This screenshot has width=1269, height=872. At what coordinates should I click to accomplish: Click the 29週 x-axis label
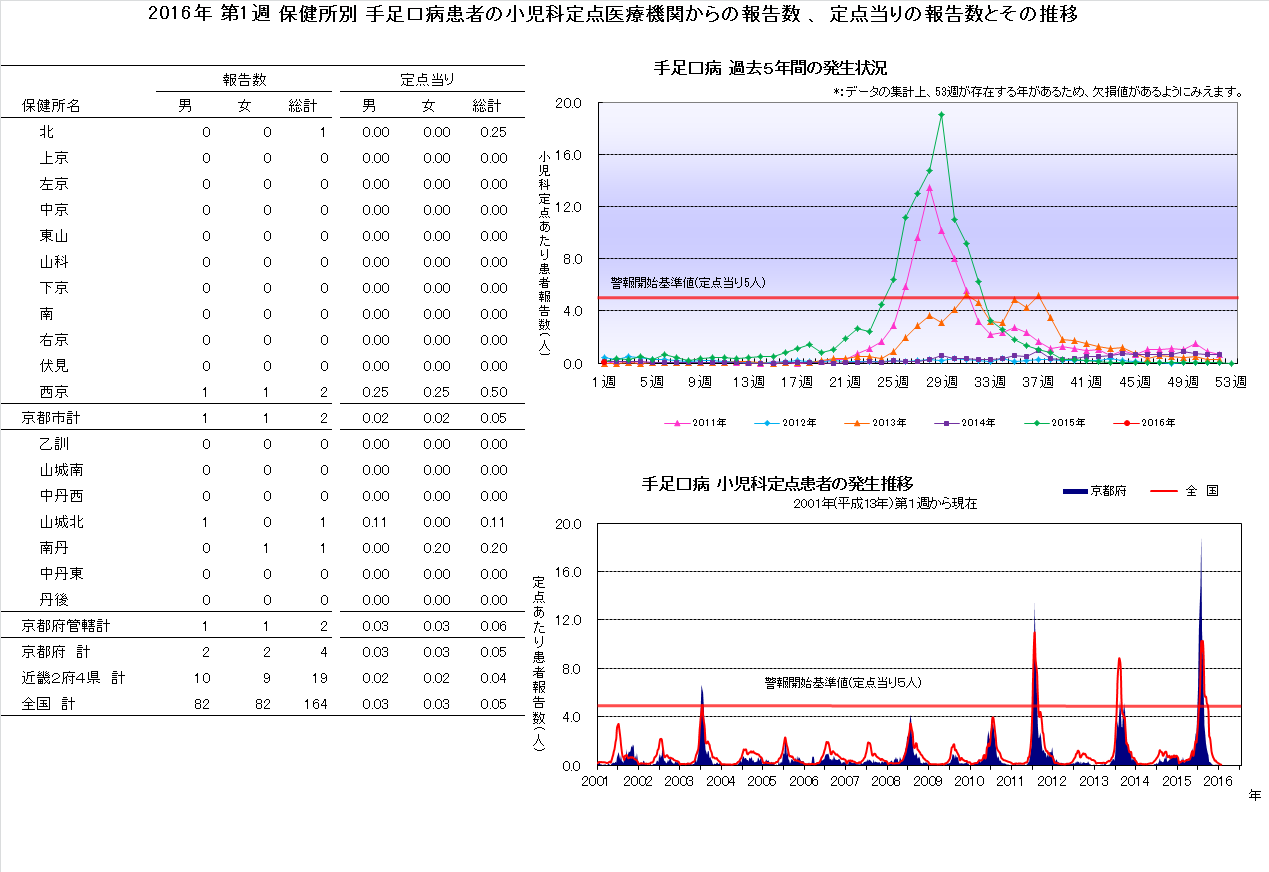pos(942,381)
